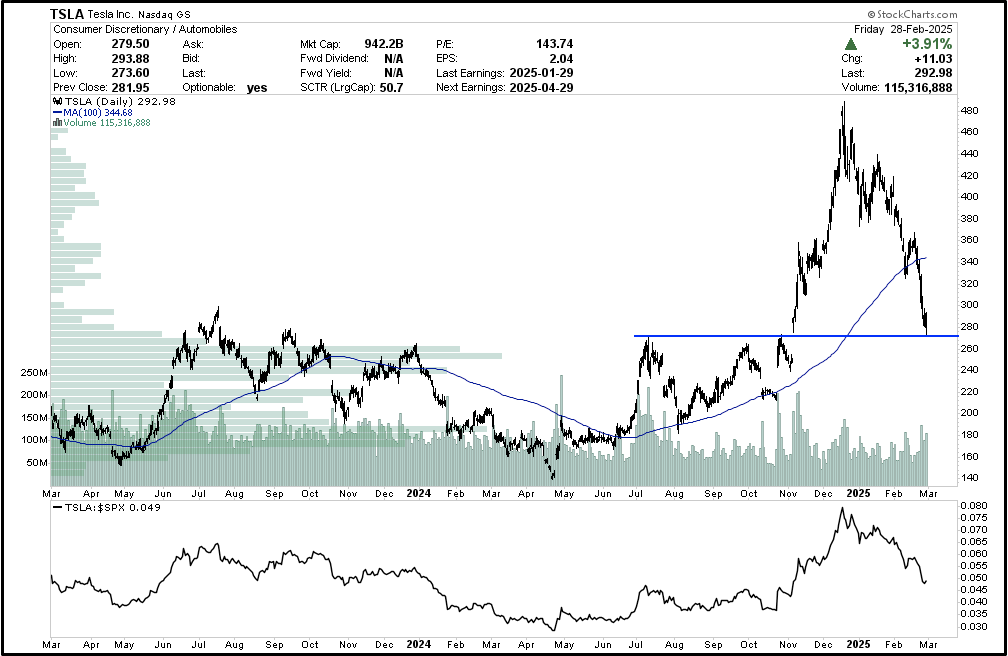
Task: Click the Bid: label
Action: point(192,59)
